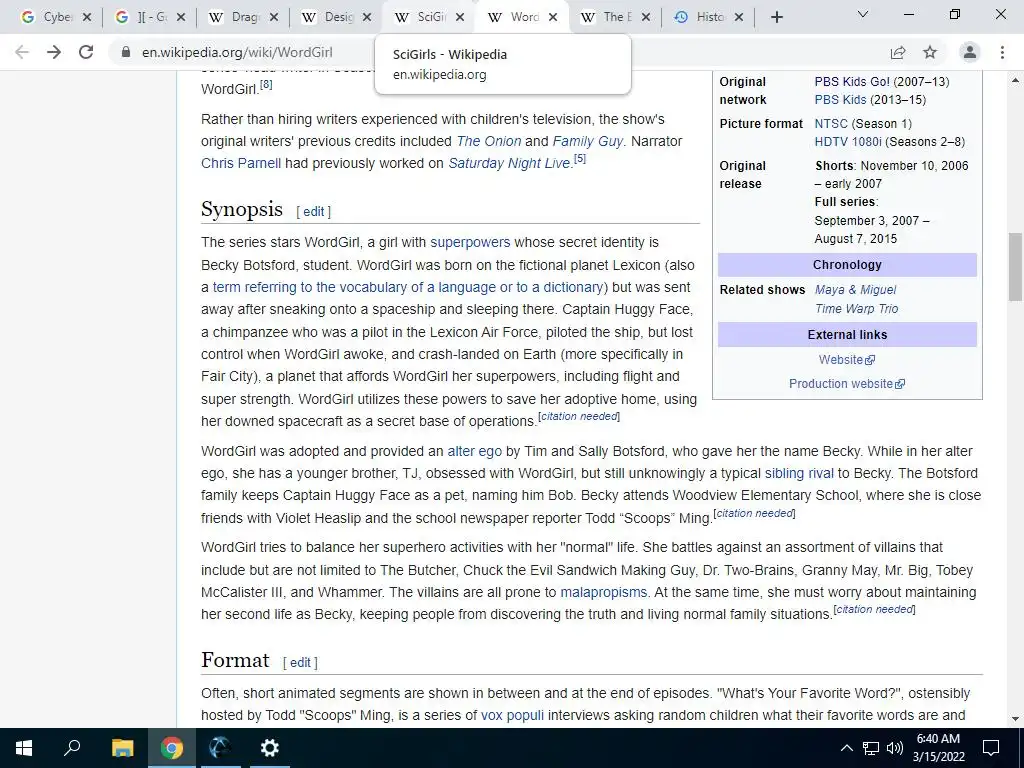This screenshot has width=1024, height=768.
Task: Open the Maya & Miguel link
Action: [856, 290]
